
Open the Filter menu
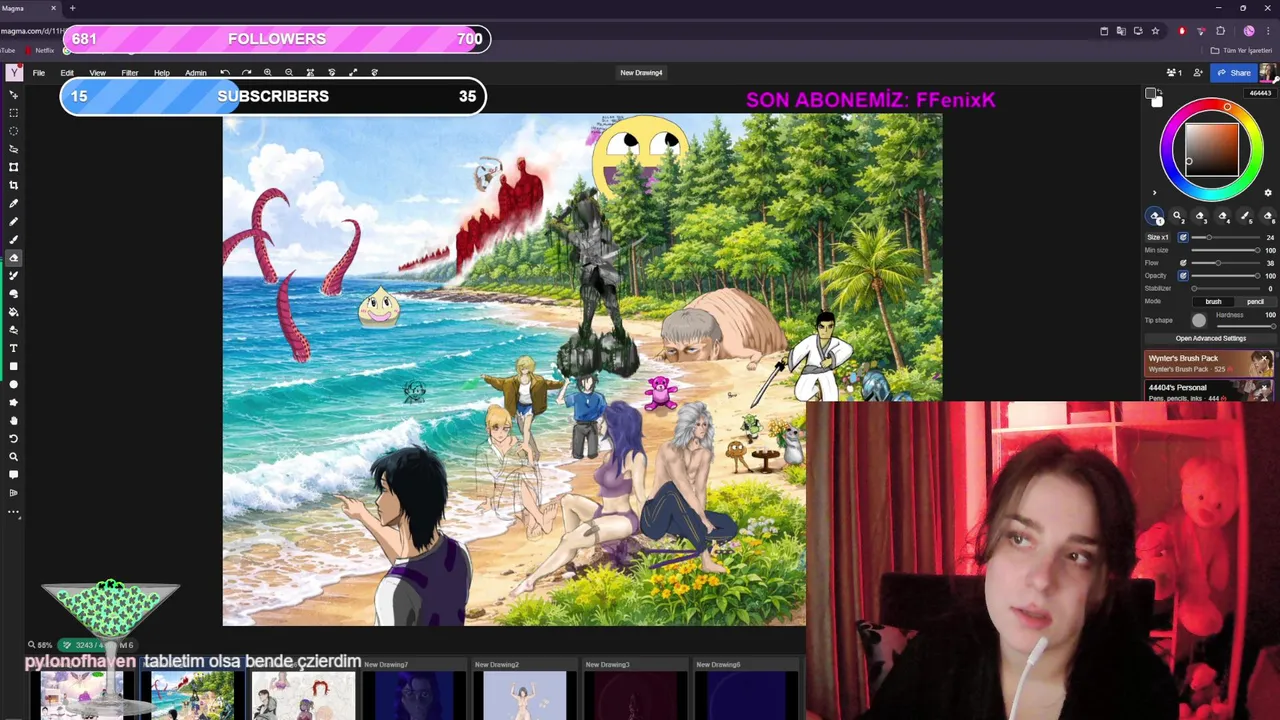pyautogui.click(x=129, y=73)
